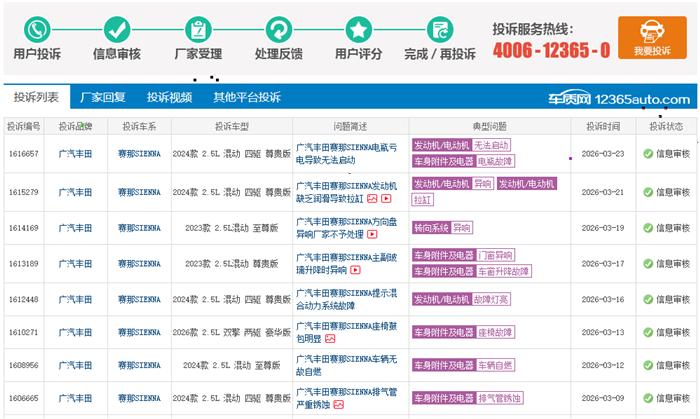
Task: Click the 座椅故障 issue tag
Action: (494, 332)
